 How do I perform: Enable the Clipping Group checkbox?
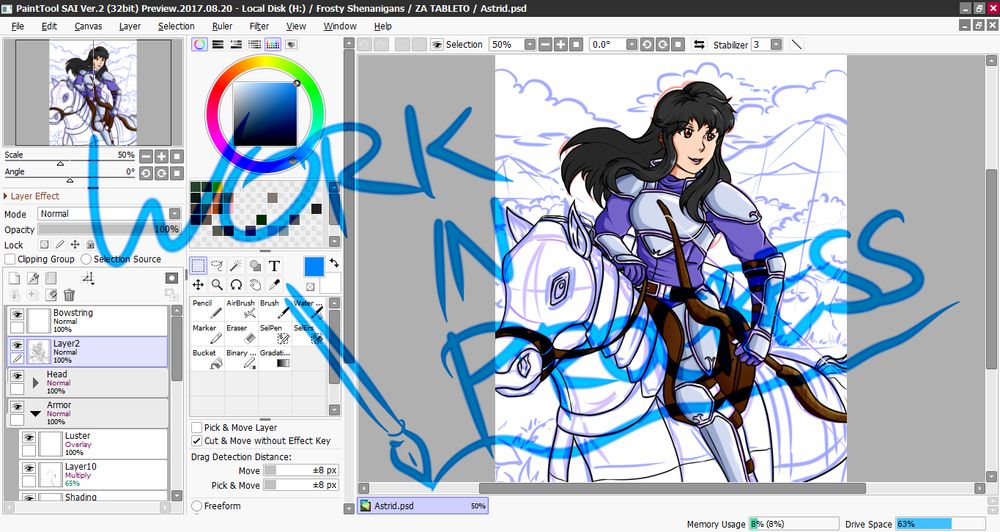(10, 259)
